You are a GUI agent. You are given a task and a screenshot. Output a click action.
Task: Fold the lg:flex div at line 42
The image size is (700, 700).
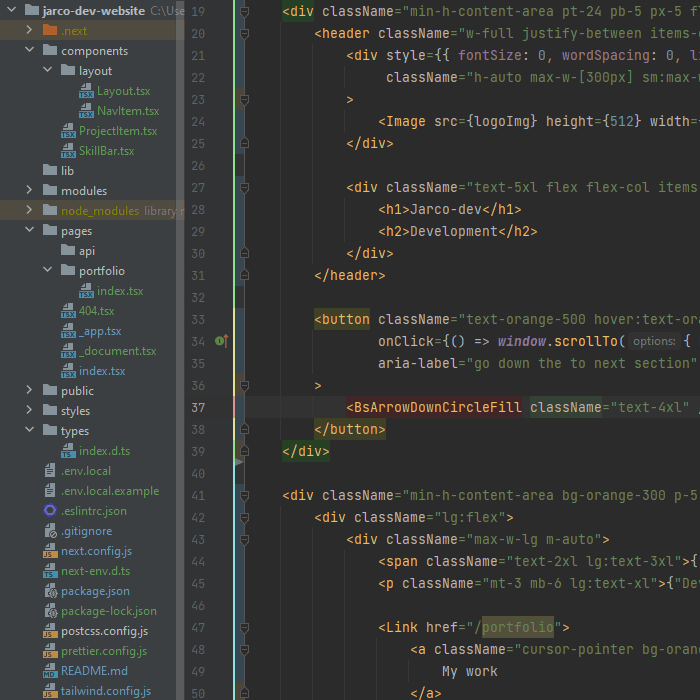click(x=245, y=517)
